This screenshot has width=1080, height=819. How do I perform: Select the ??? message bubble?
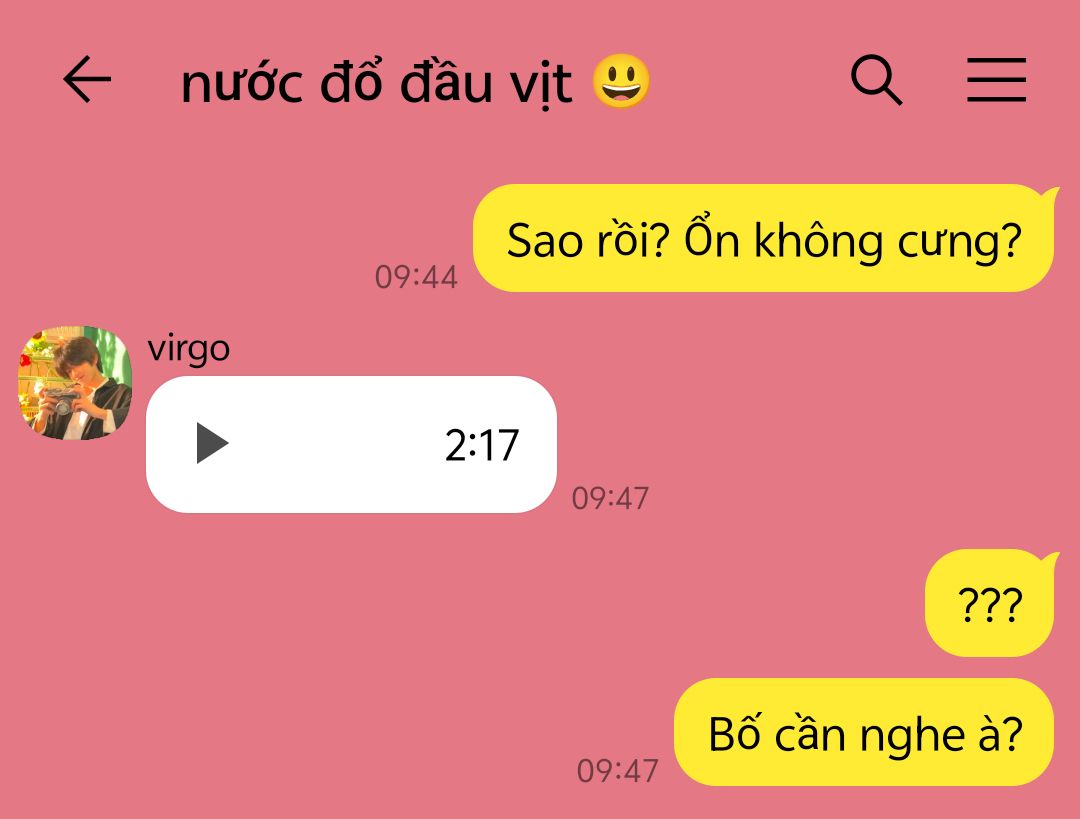tap(989, 603)
